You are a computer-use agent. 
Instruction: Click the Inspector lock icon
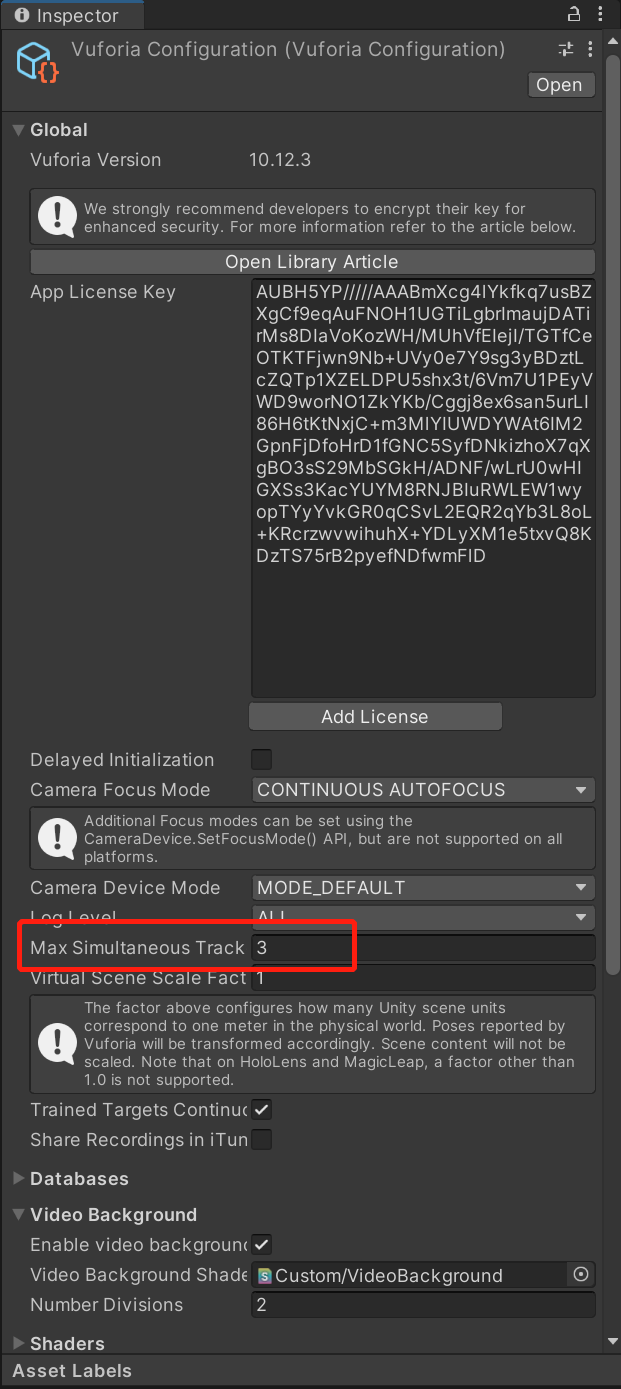click(573, 14)
